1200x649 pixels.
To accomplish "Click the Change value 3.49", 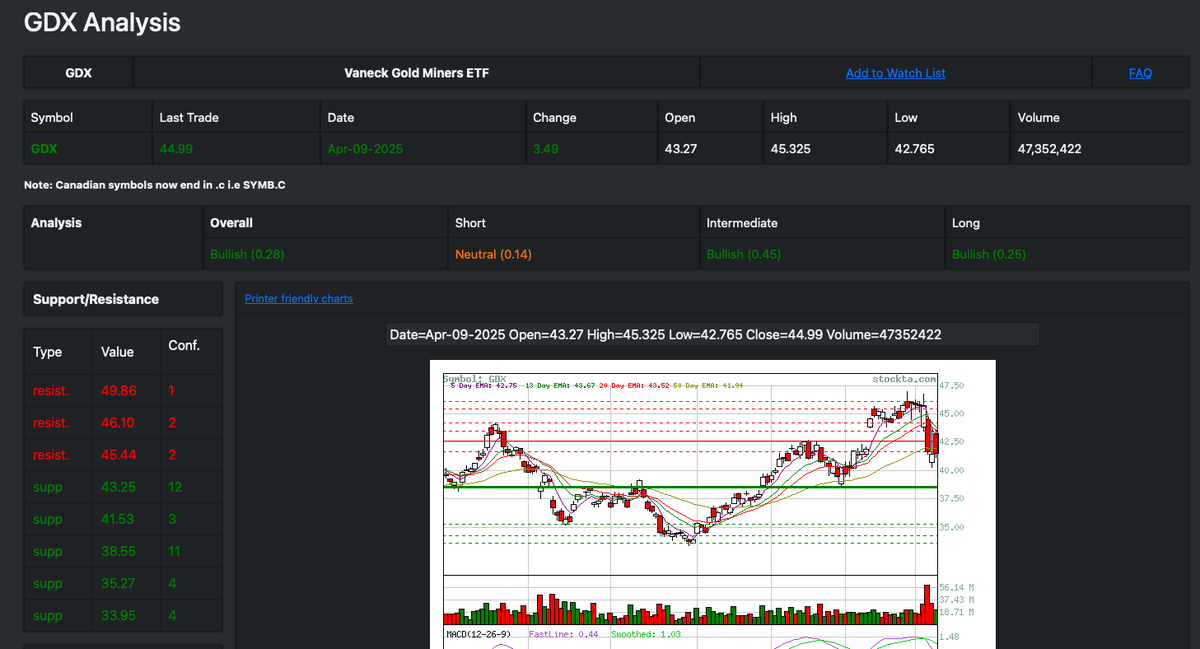I will 546,149.
